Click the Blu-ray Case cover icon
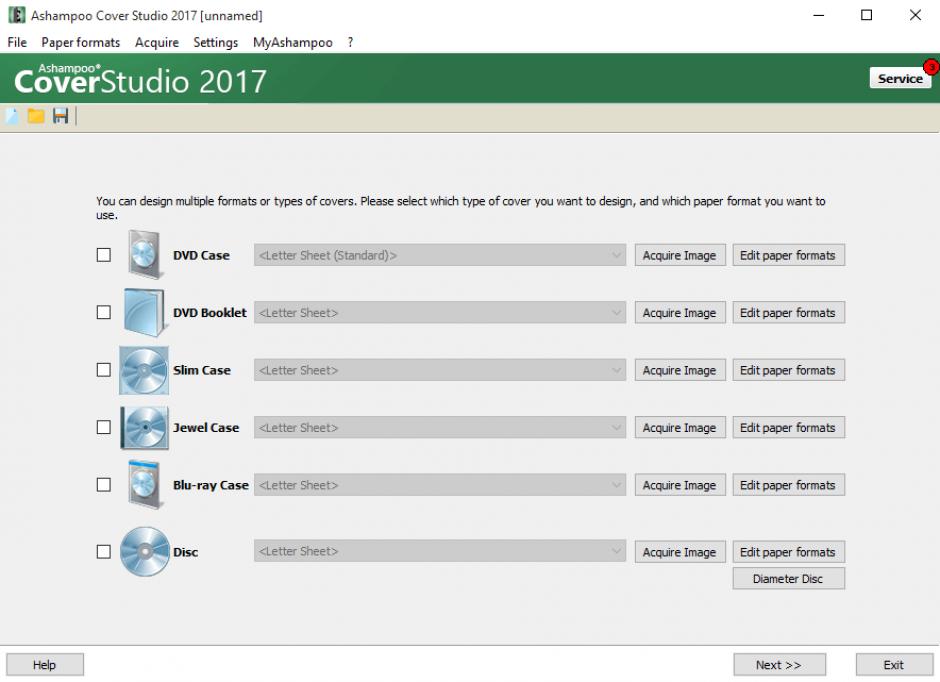This screenshot has width=940, height=682. click(x=144, y=484)
